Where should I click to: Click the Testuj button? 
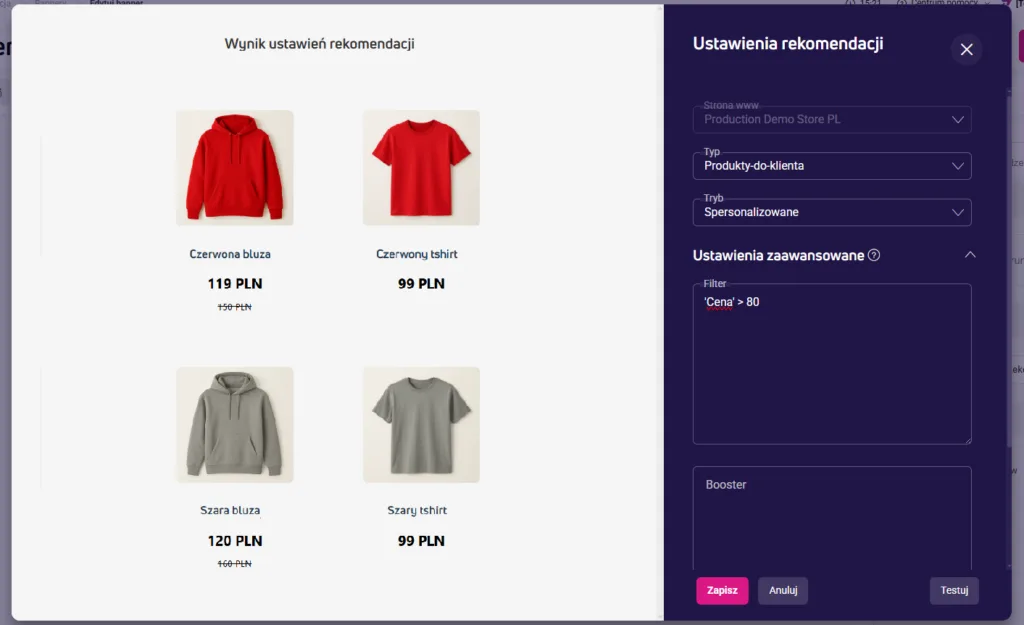(x=954, y=590)
